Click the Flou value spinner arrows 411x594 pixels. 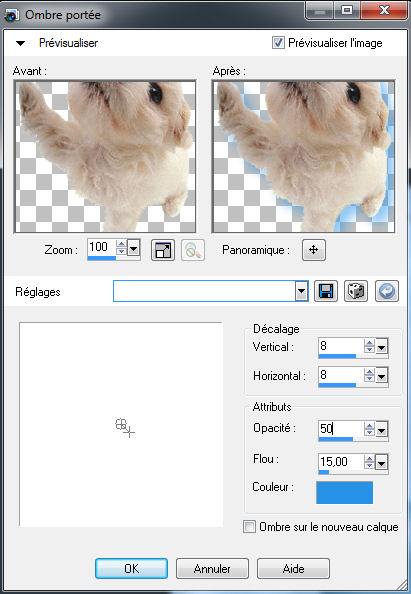[x=369, y=462]
